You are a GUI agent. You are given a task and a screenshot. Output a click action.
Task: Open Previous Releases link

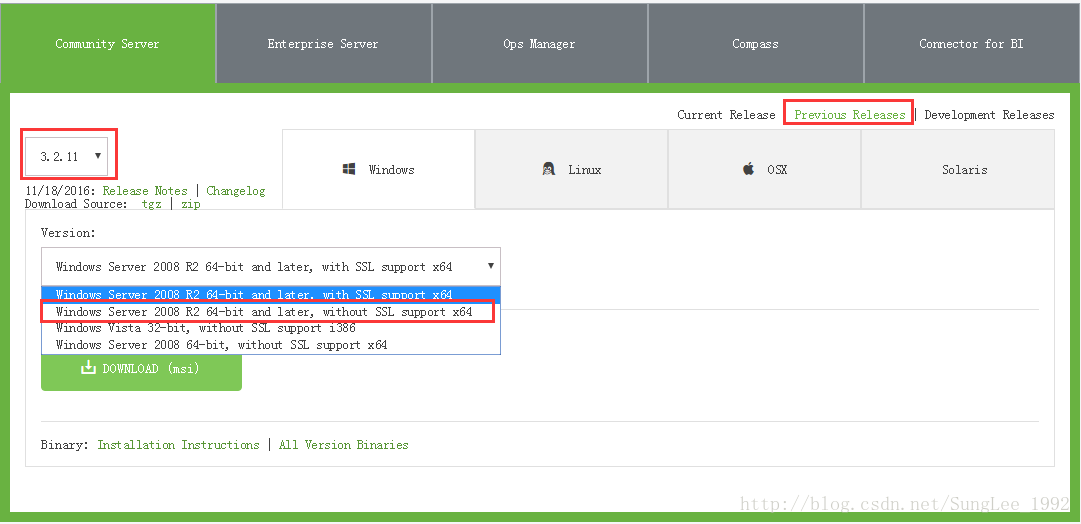tap(849, 115)
